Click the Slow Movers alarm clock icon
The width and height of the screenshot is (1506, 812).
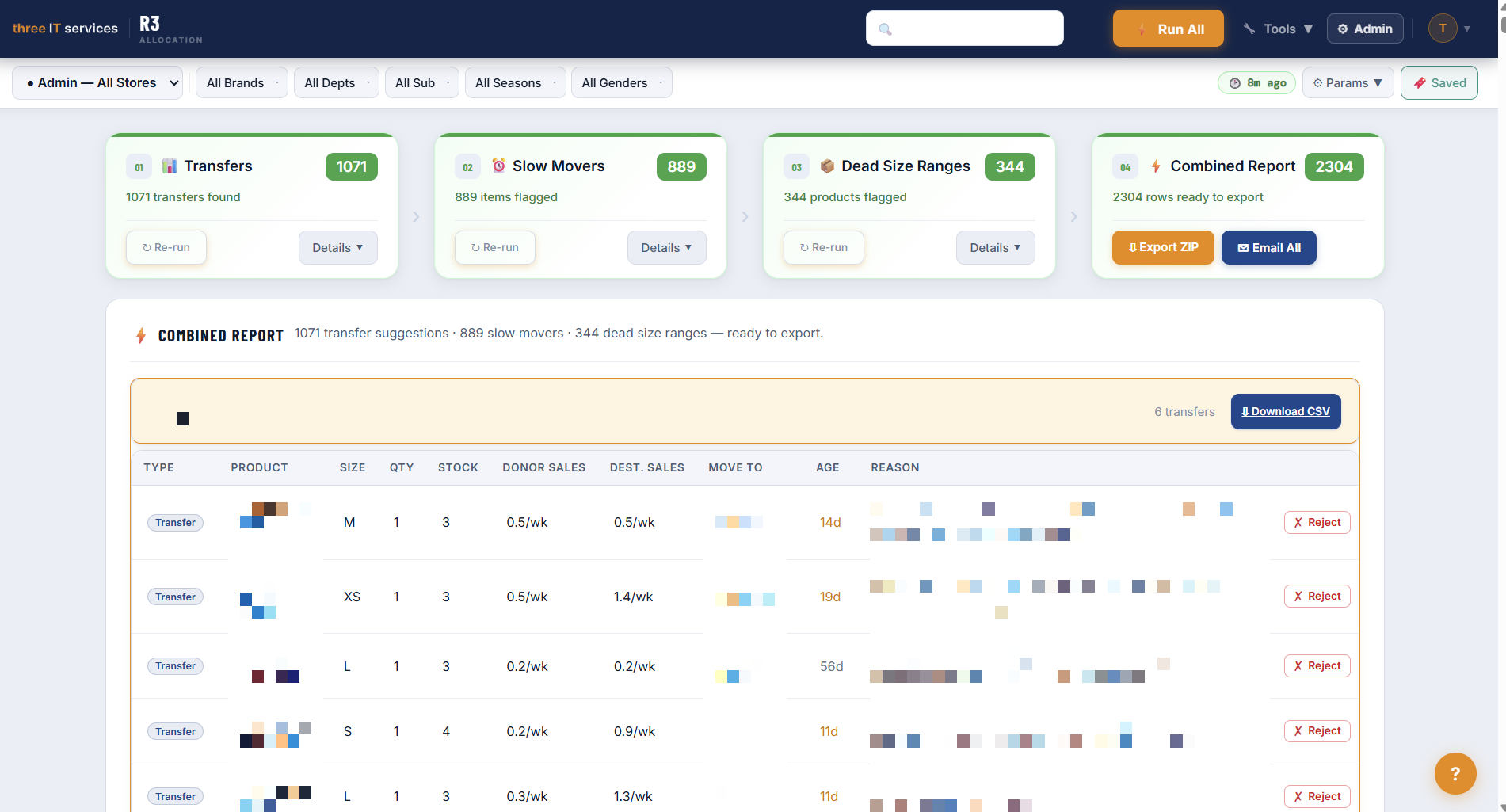[498, 166]
